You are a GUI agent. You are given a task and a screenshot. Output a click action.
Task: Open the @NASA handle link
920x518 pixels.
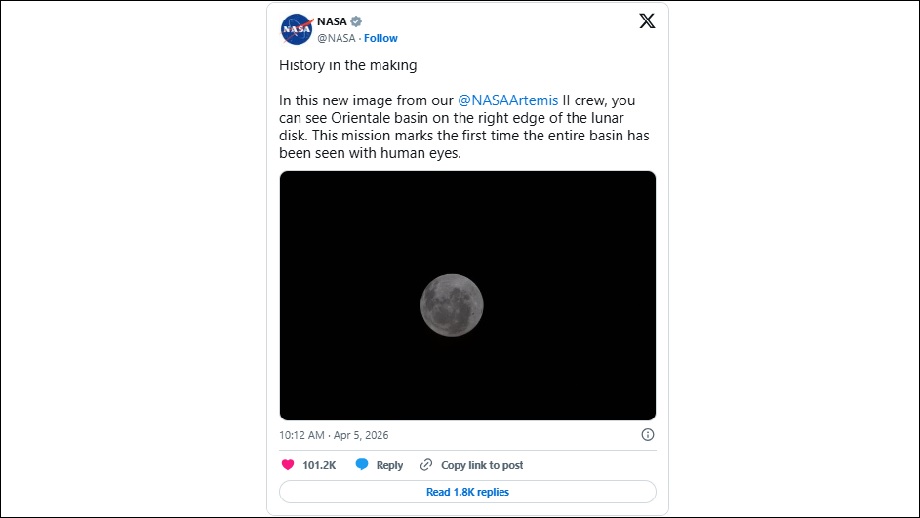tap(334, 38)
